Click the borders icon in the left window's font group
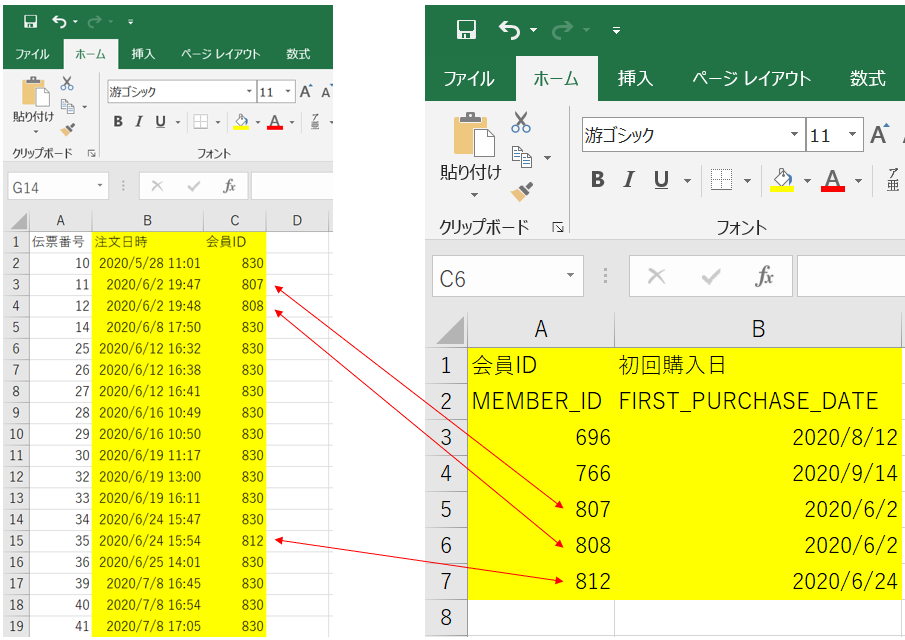Viewport: 905px width, 640px height. 200,122
